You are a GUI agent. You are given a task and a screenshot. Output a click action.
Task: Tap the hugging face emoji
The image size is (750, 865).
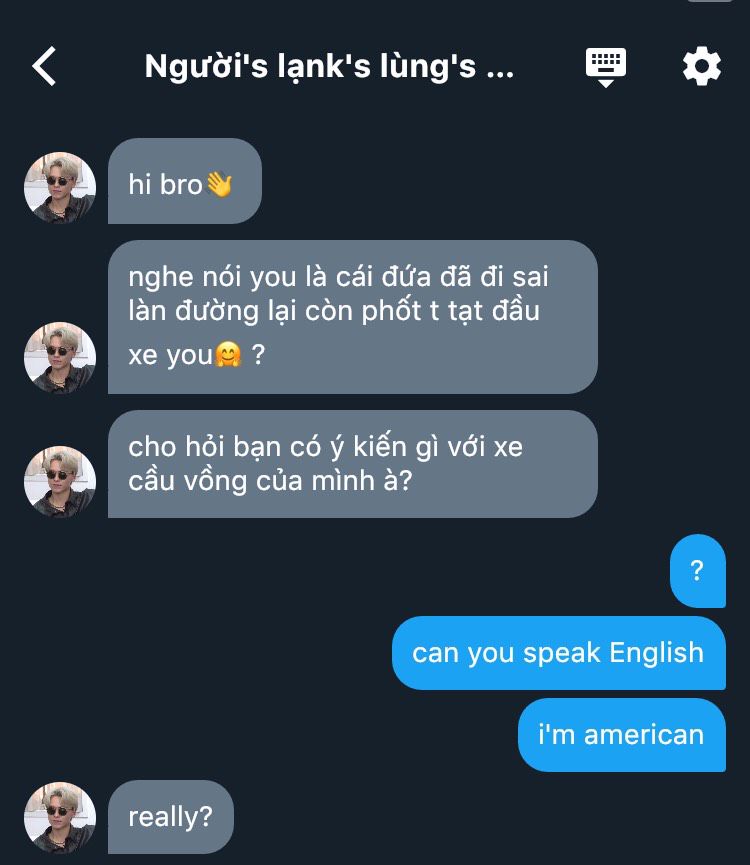[228, 354]
